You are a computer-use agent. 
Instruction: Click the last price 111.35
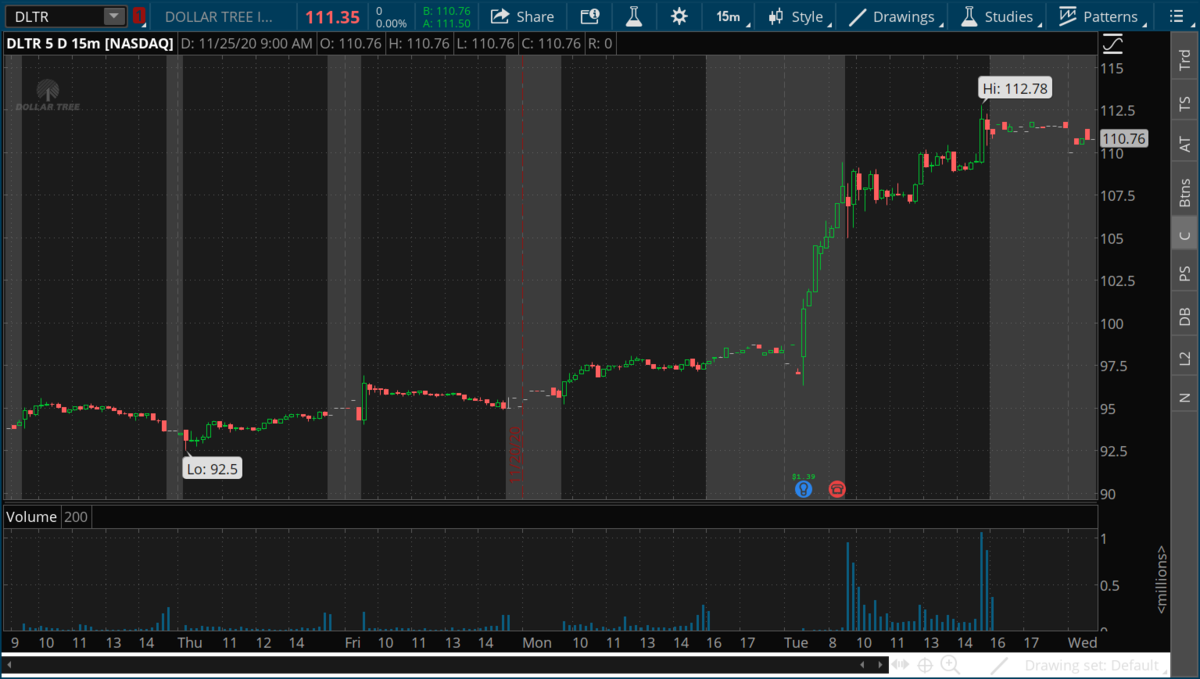332,17
